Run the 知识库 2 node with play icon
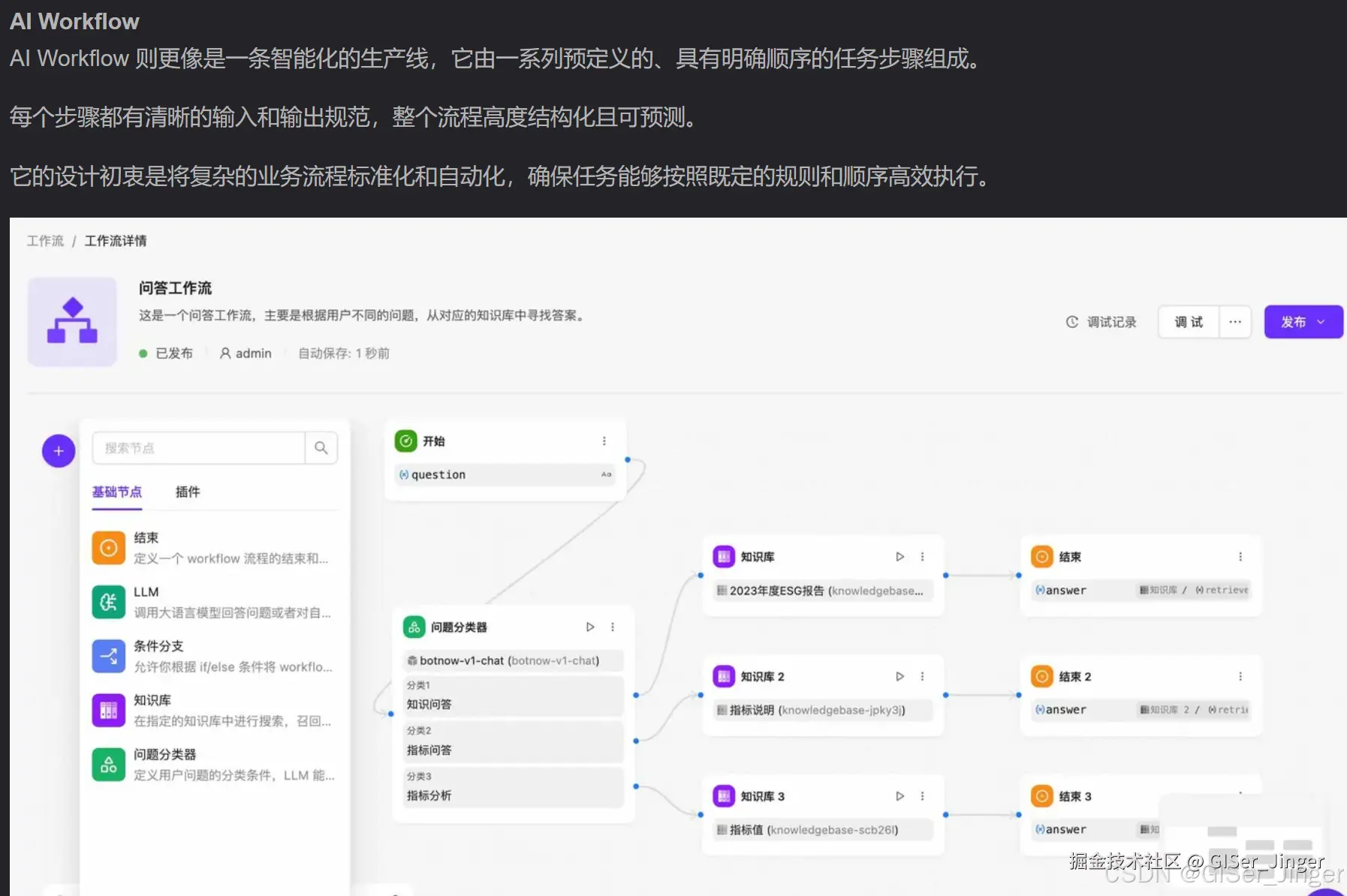Image resolution: width=1347 pixels, height=896 pixels. [899, 676]
